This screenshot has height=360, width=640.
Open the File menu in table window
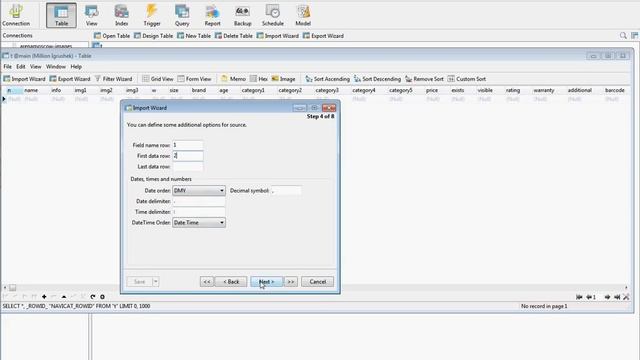(7, 67)
